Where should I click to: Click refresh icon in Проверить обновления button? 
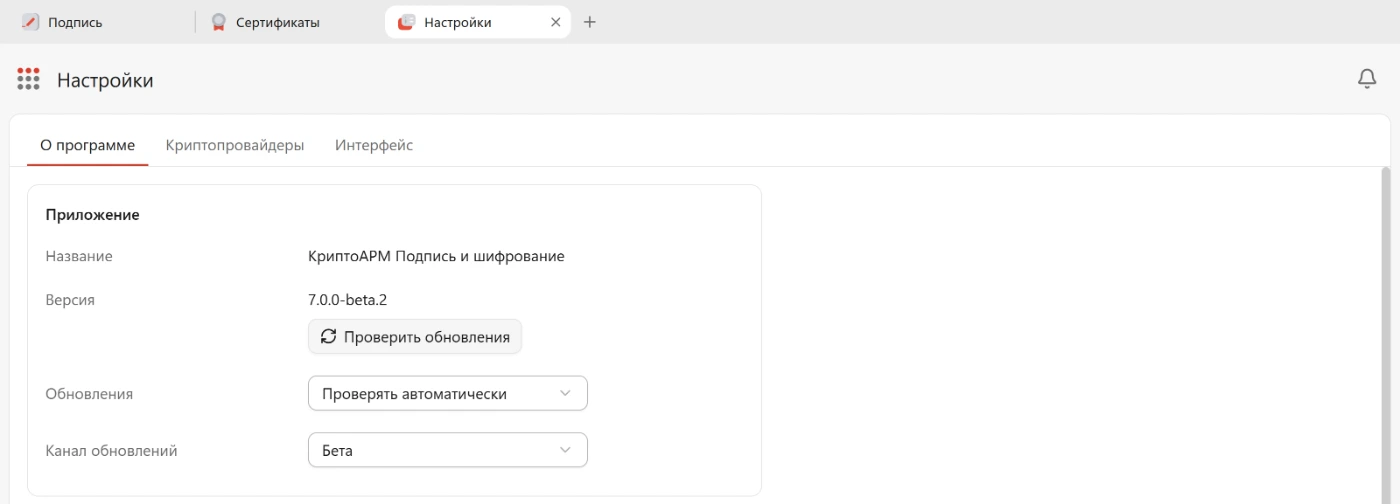coord(328,337)
